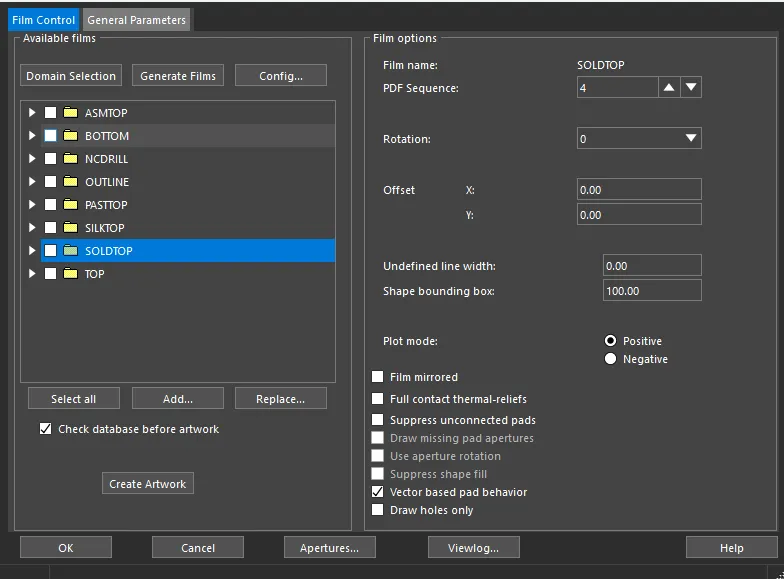Expand the TOP film tree node
This screenshot has height=579, width=784.
point(32,274)
